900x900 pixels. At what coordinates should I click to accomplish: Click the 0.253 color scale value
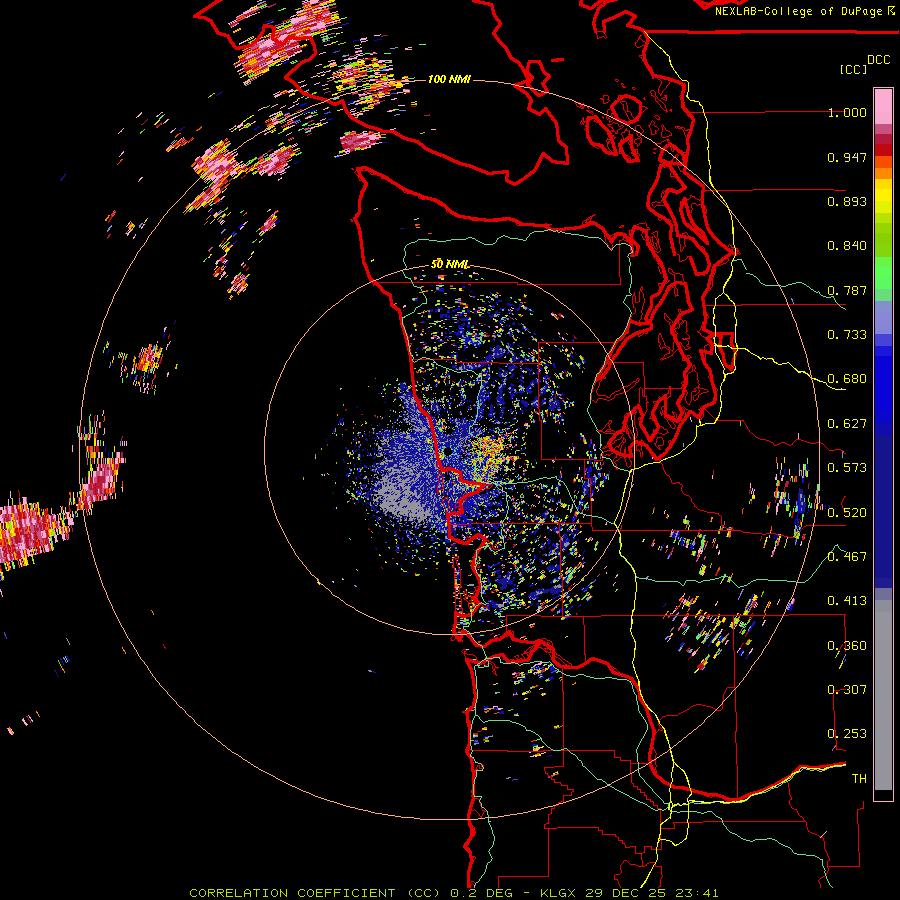point(847,734)
